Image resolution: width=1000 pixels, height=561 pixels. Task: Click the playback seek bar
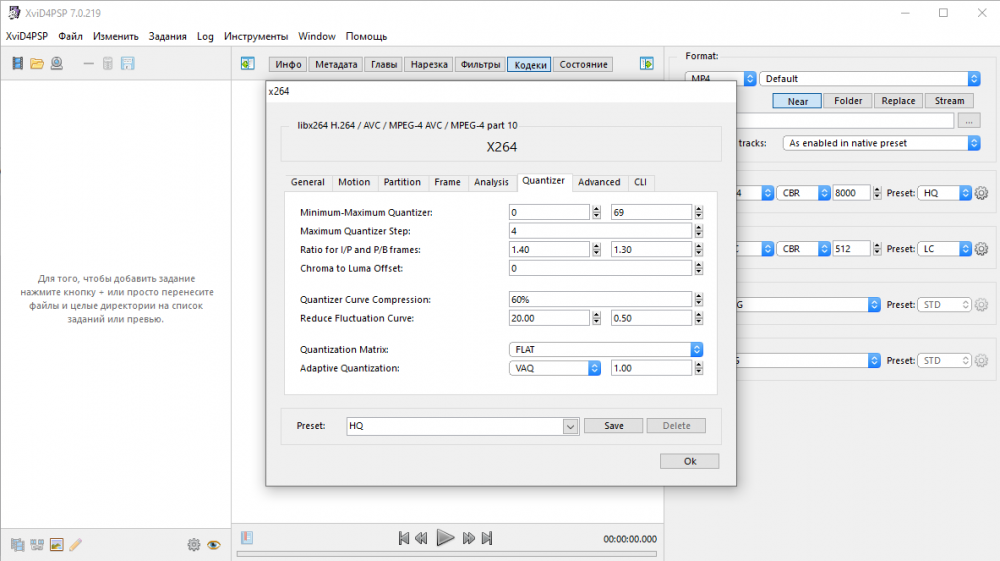448,553
